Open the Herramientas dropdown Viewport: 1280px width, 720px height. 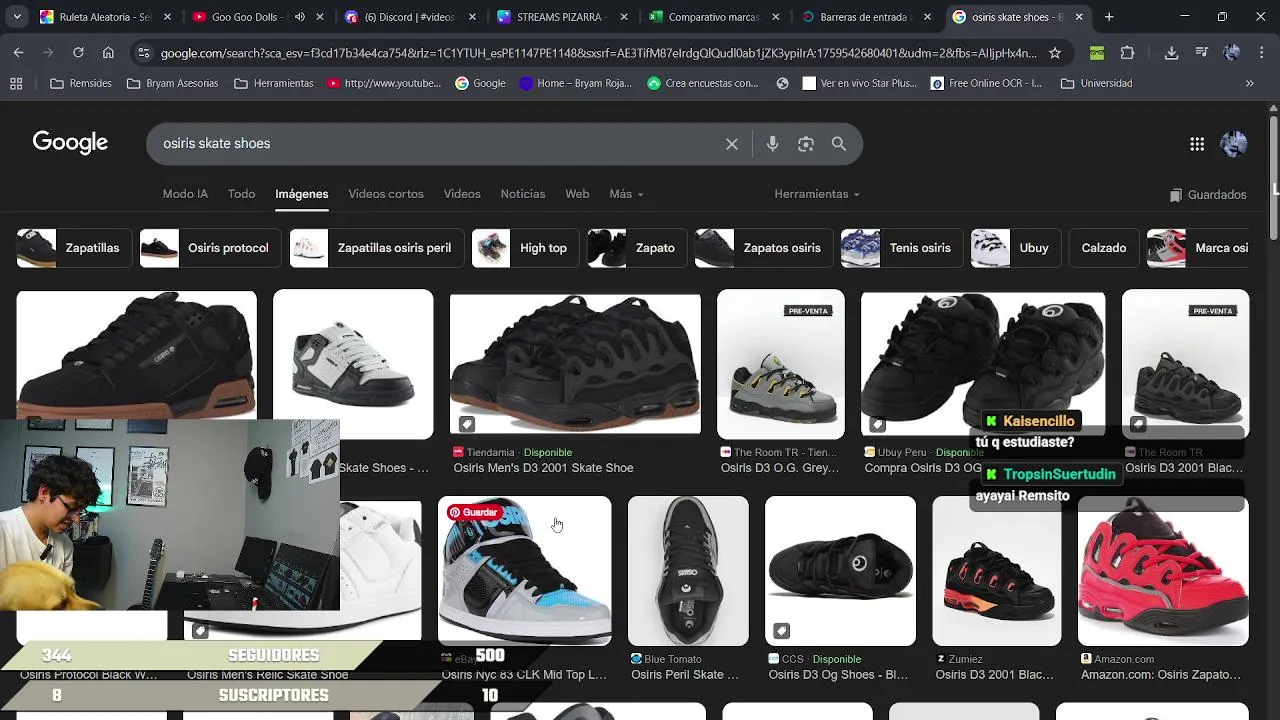click(x=816, y=194)
